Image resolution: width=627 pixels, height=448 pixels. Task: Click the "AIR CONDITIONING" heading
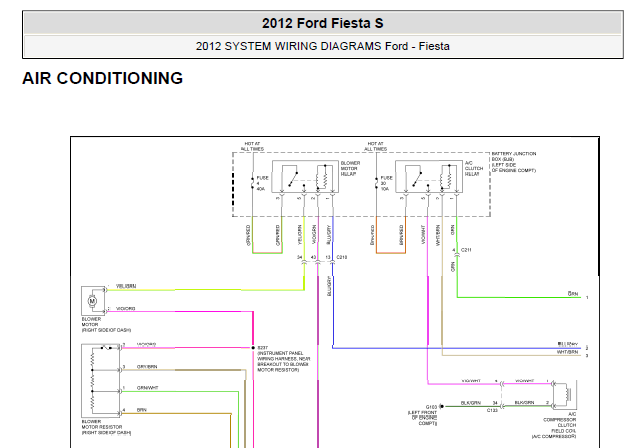click(103, 78)
